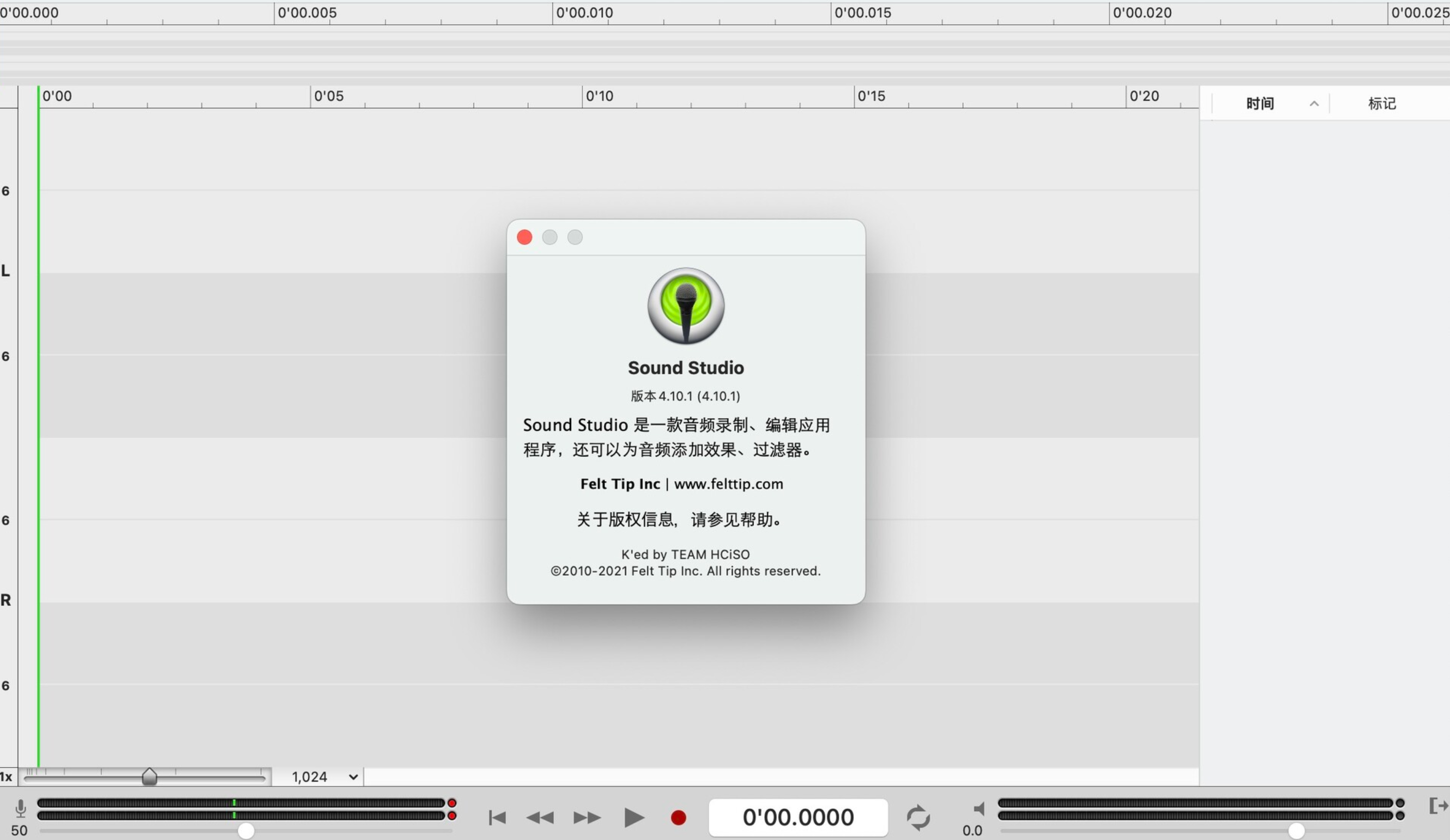
Task: Click the copyright 2010-2021 Felt Tip text
Action: pyautogui.click(x=685, y=571)
